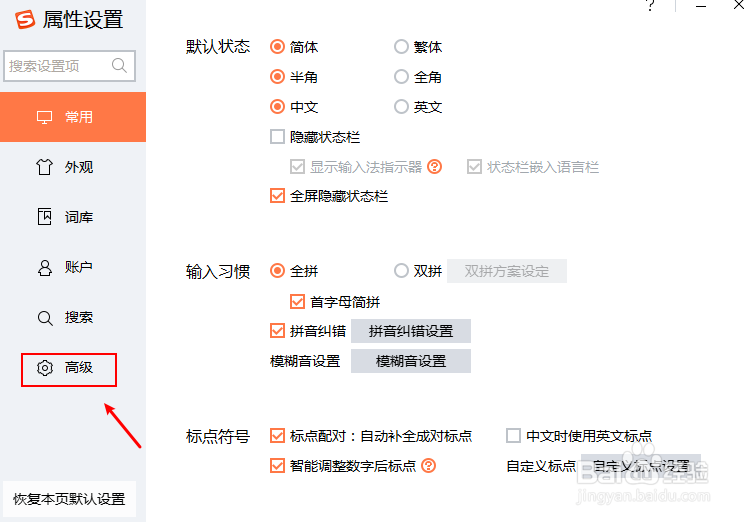Select the 双拼 input option
The width and height of the screenshot is (752, 522).
tap(401, 271)
